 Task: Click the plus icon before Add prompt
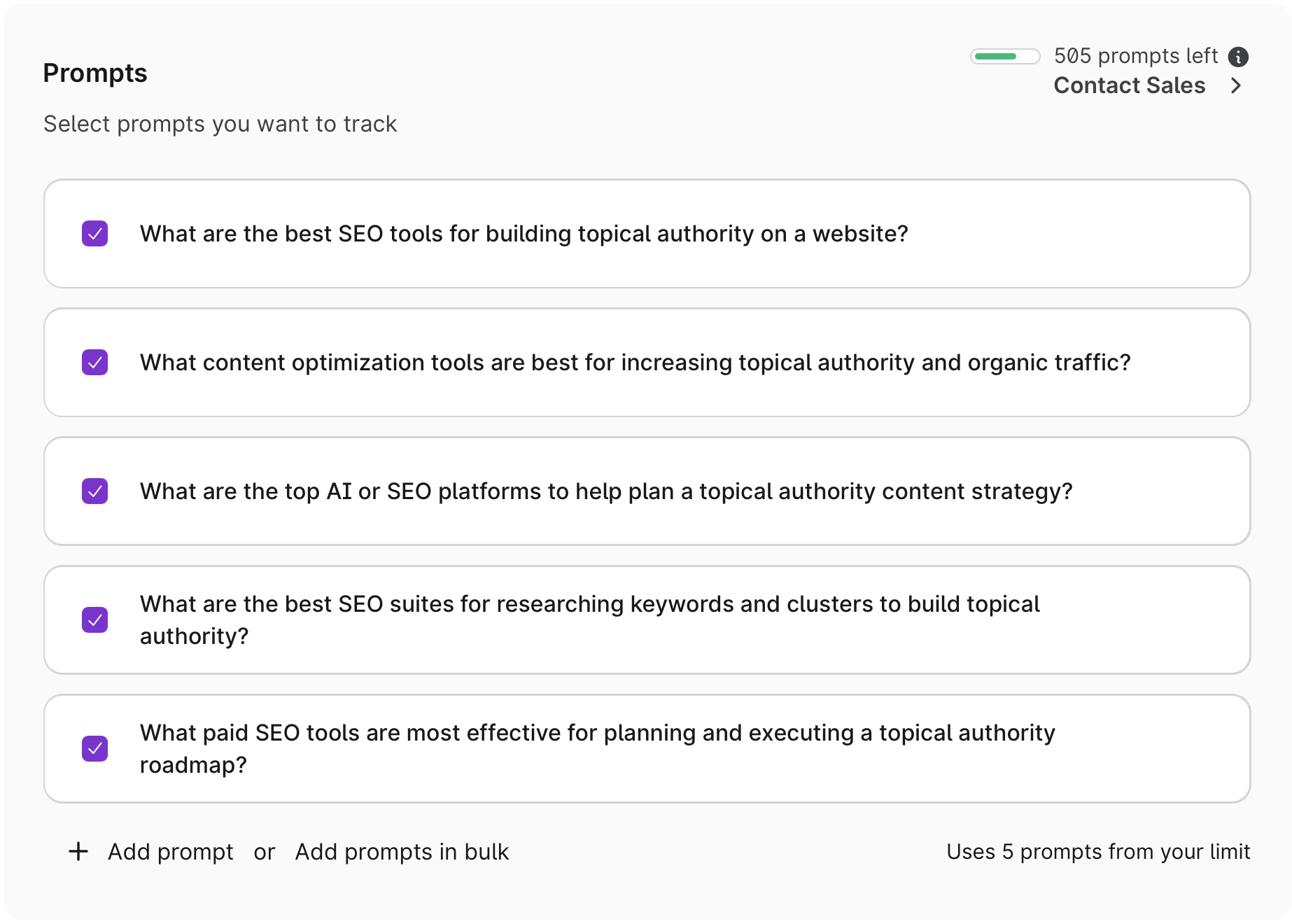[78, 851]
